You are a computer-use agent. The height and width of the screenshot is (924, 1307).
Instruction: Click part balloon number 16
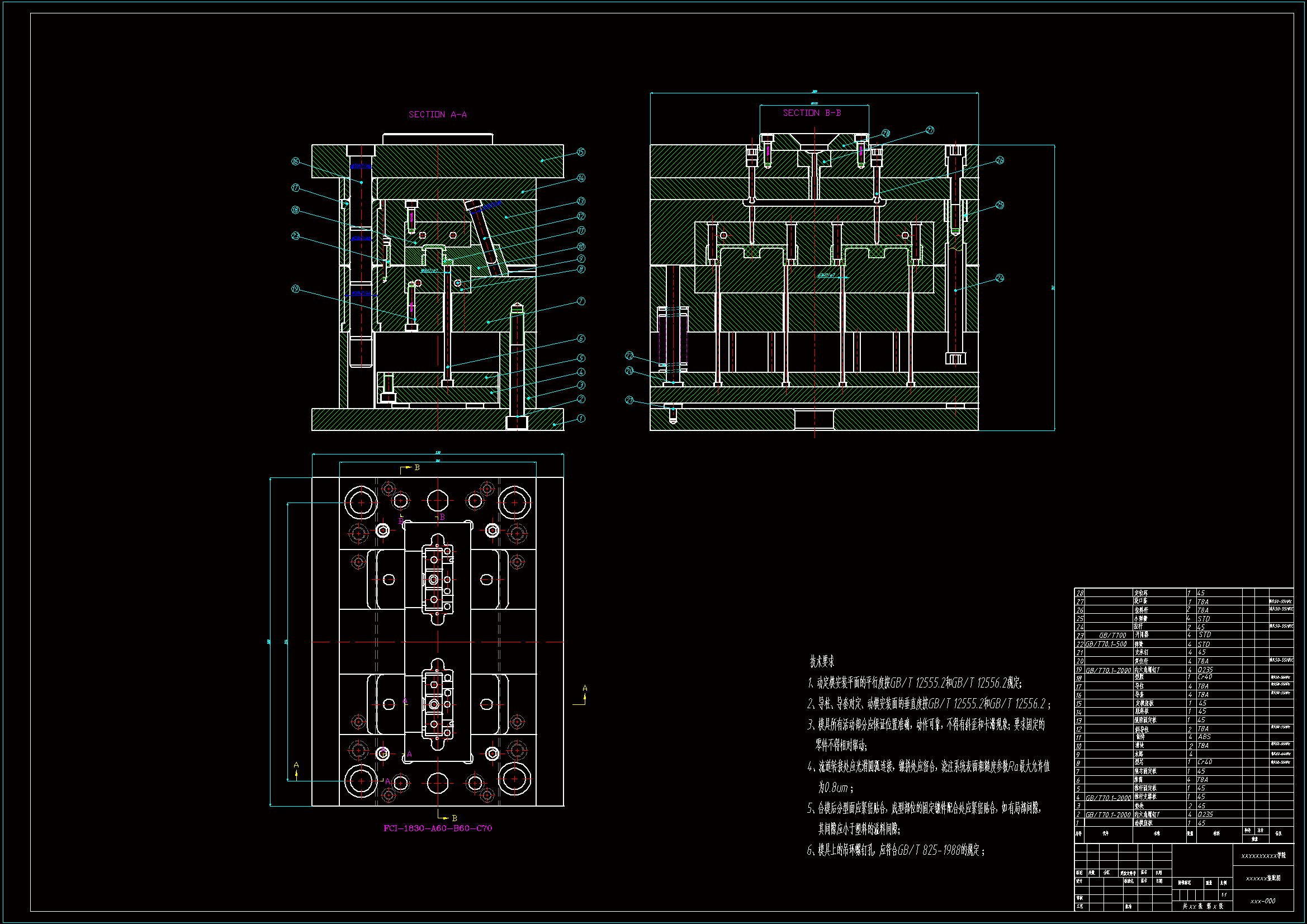coord(295,162)
